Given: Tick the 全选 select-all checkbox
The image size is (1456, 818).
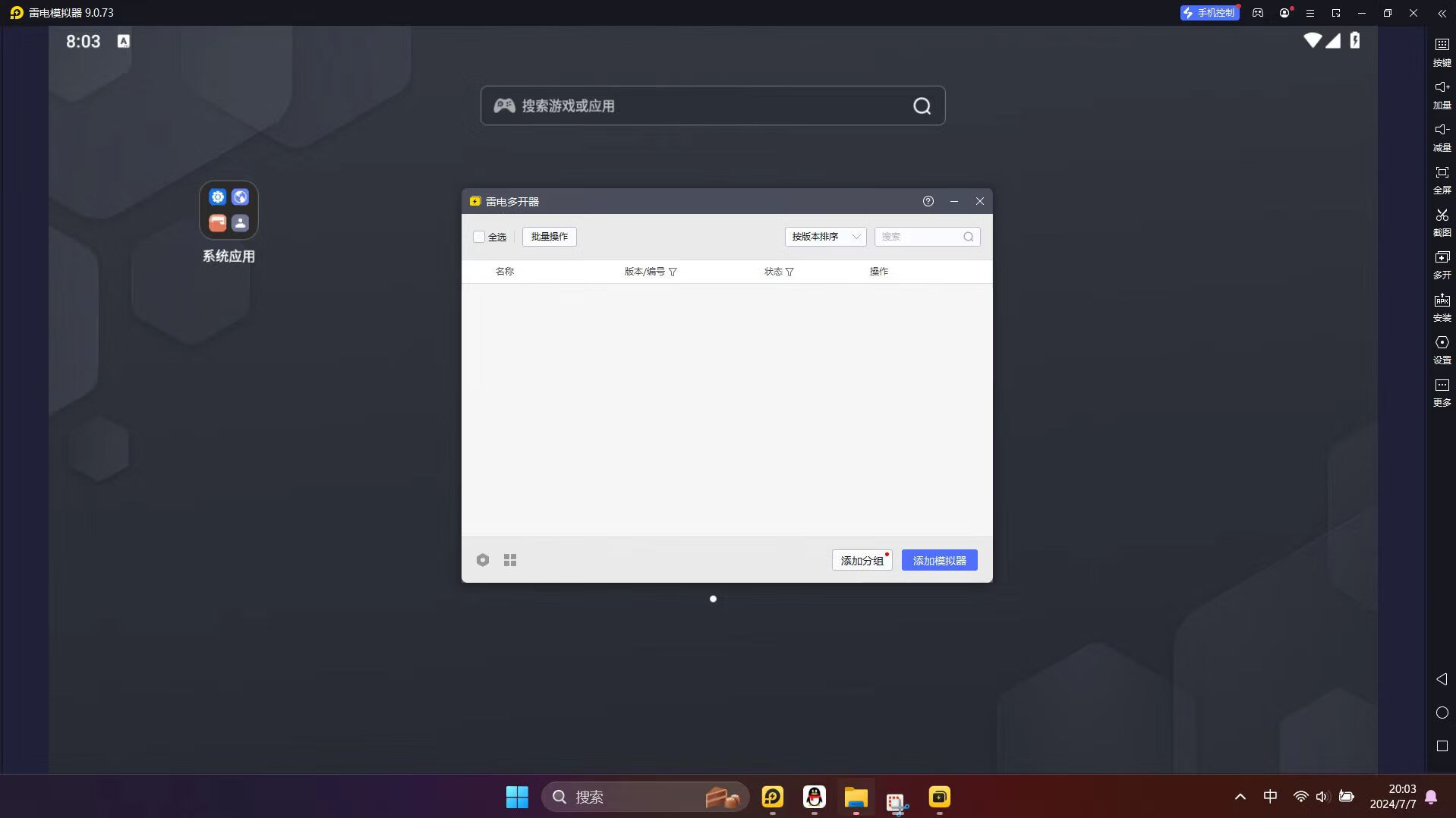Looking at the screenshot, I should click(479, 237).
